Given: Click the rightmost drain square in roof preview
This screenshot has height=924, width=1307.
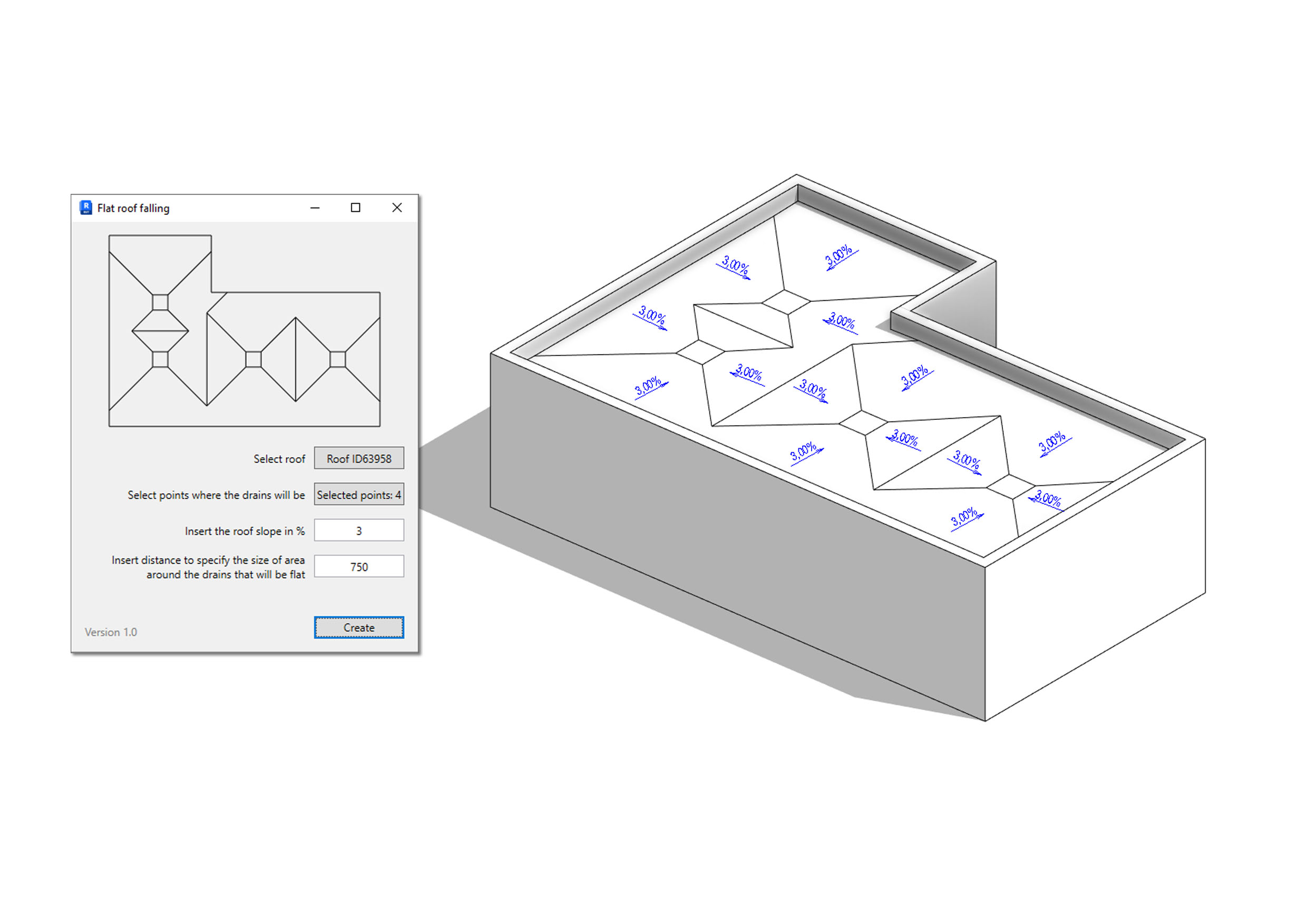Looking at the screenshot, I should [x=338, y=360].
